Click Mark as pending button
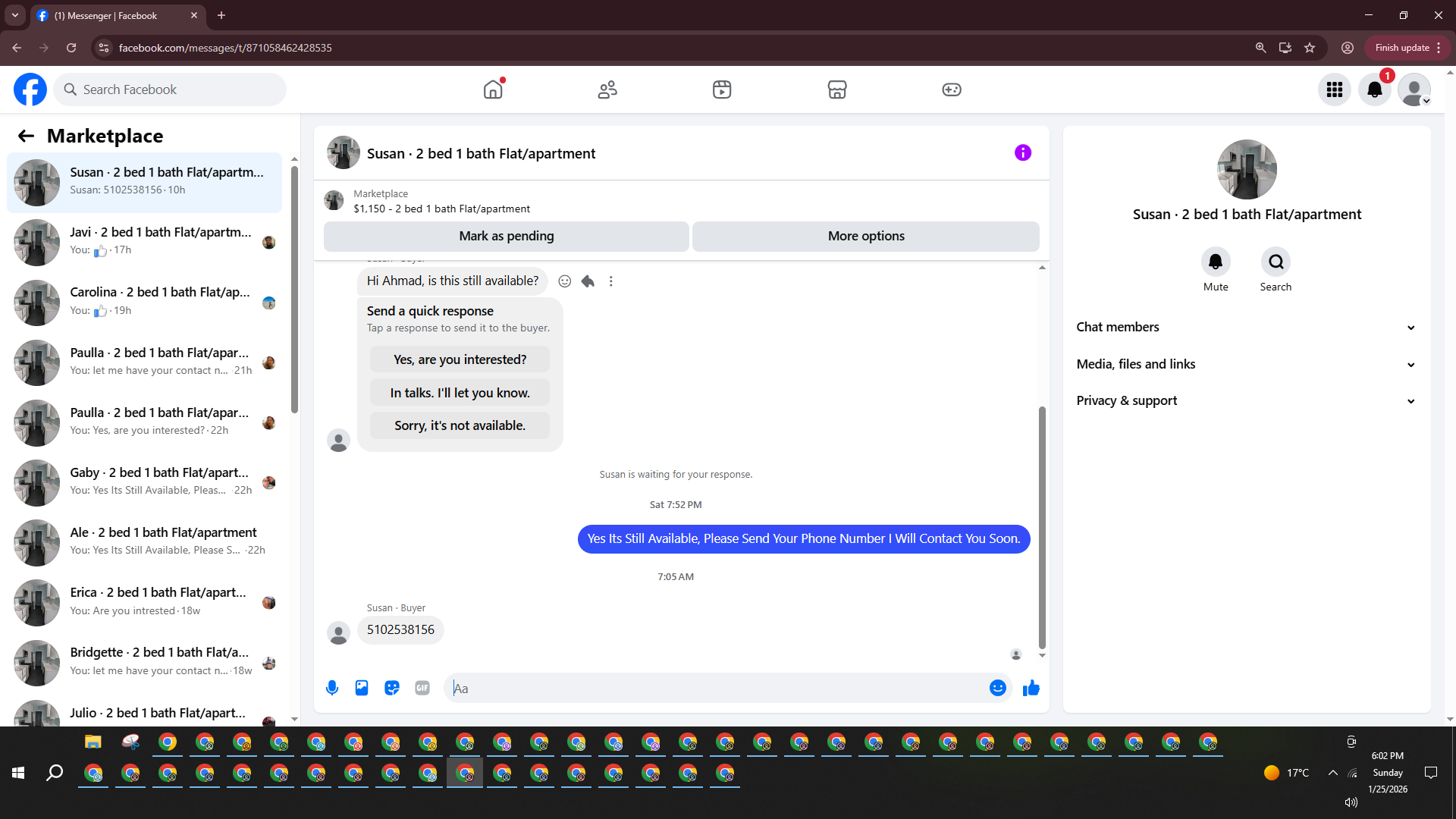 (507, 236)
